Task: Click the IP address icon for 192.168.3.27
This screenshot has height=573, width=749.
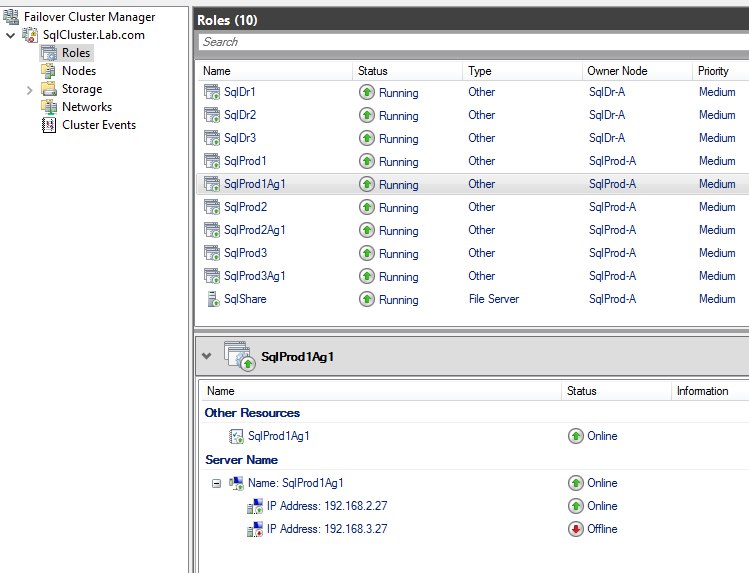Action: [x=255, y=529]
